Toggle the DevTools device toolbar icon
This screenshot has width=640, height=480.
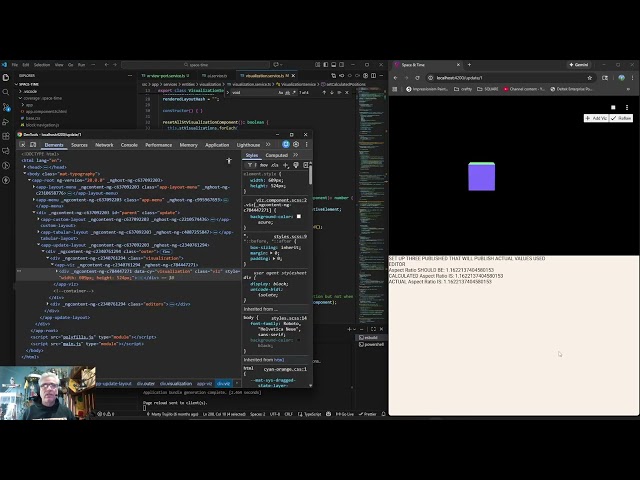(33, 144)
